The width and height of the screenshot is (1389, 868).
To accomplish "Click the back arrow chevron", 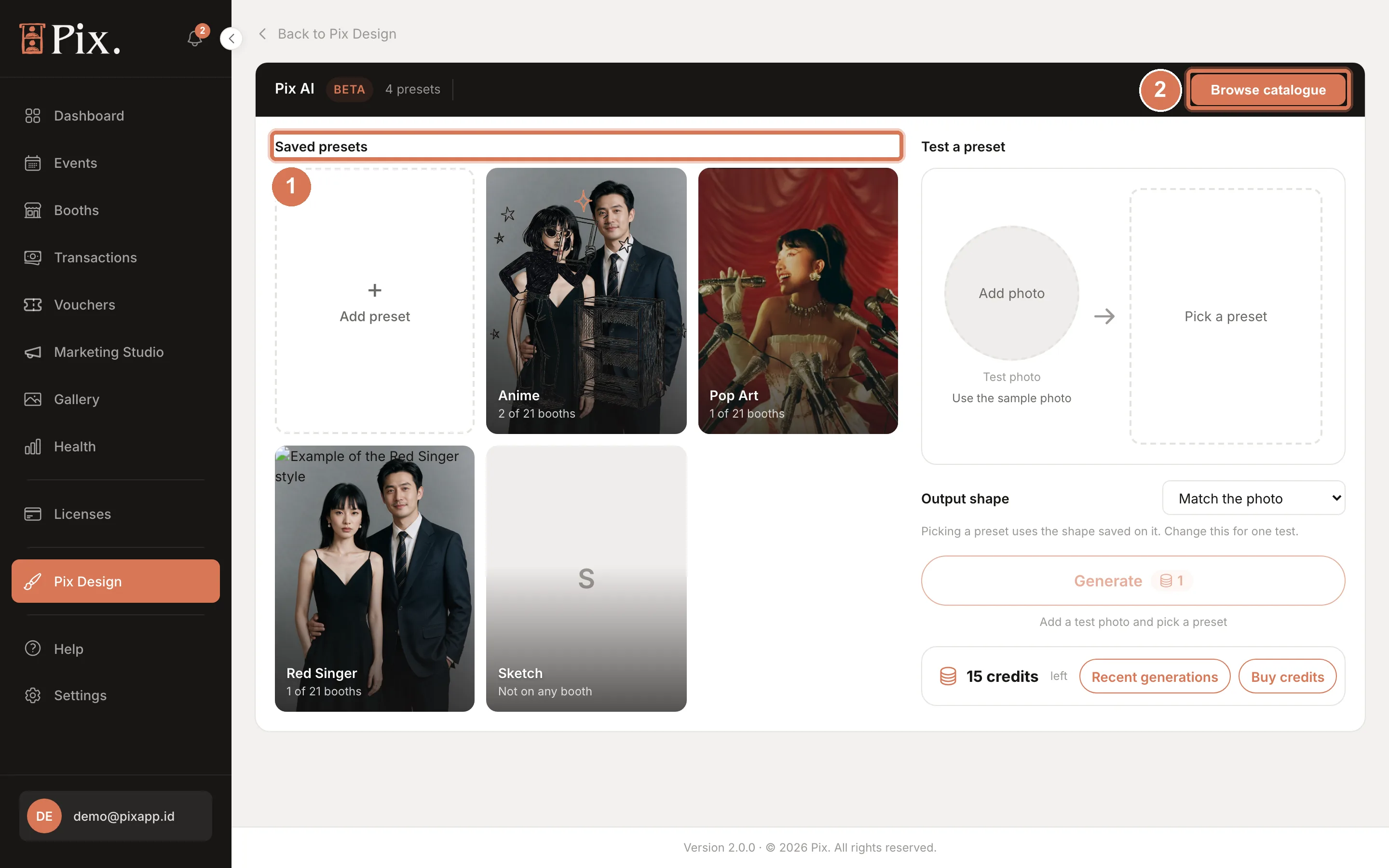I will (x=262, y=34).
